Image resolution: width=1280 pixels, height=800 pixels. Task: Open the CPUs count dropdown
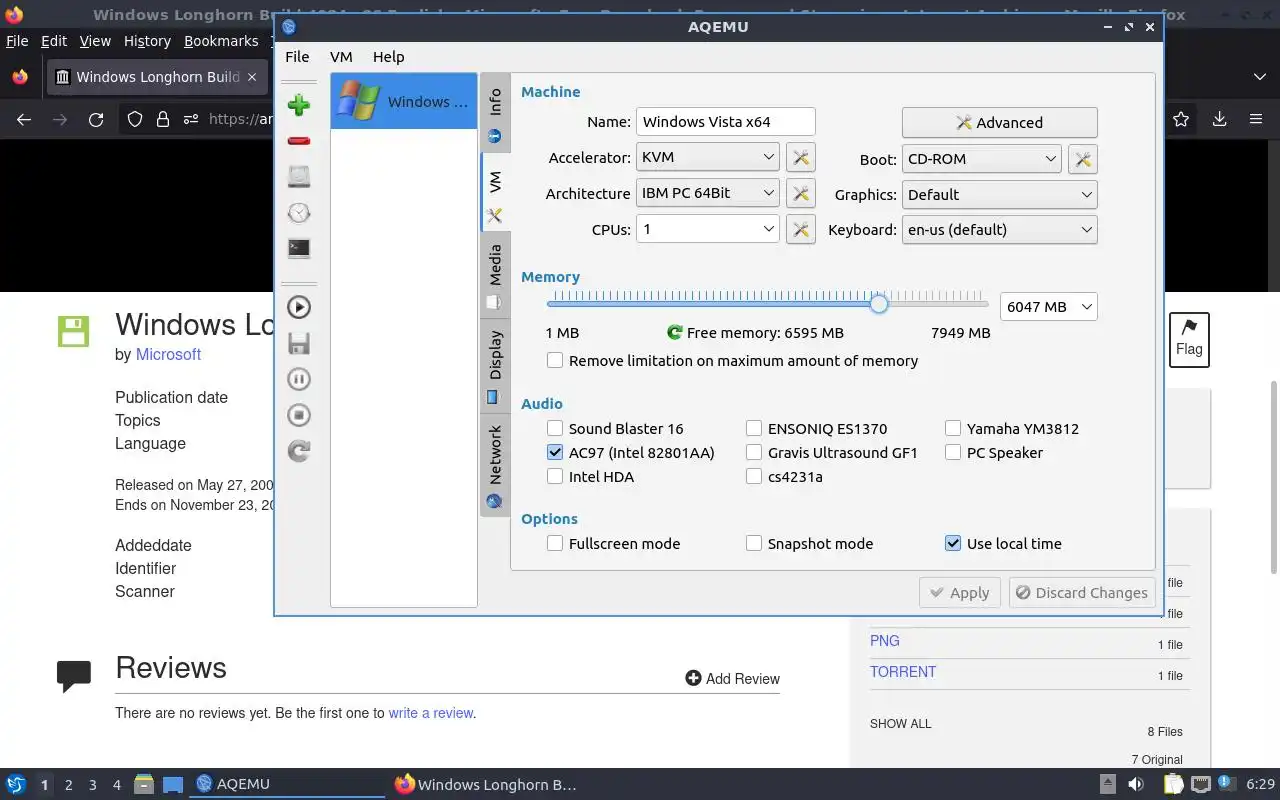(707, 229)
